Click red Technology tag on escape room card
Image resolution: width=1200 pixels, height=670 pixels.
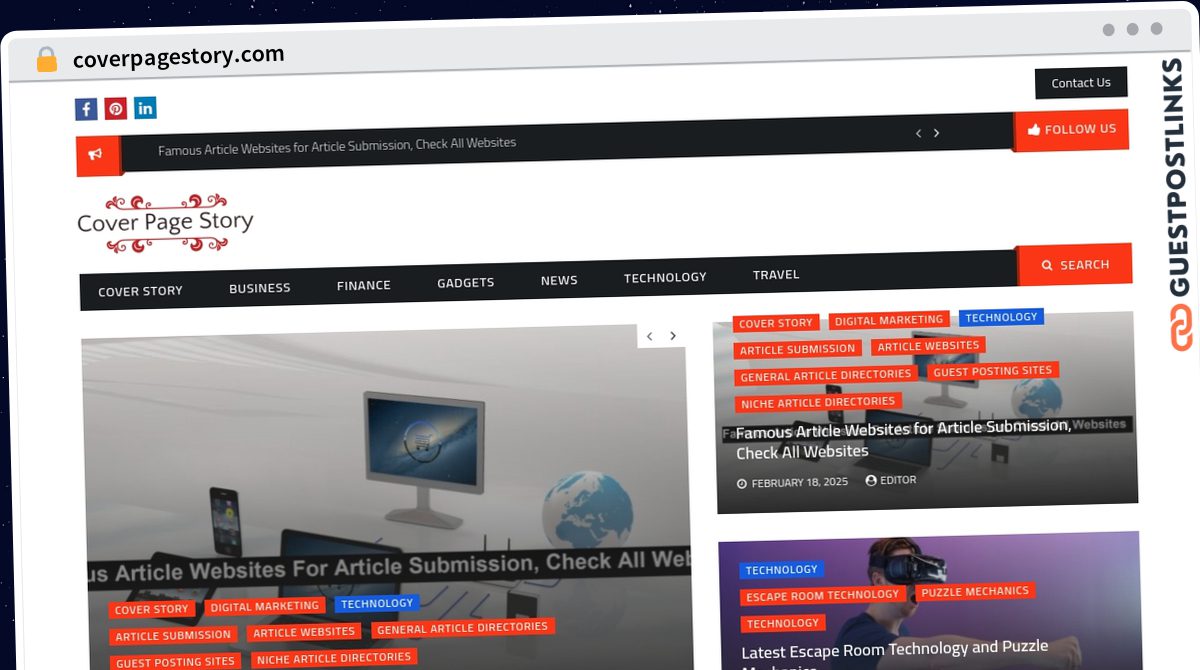pos(783,624)
